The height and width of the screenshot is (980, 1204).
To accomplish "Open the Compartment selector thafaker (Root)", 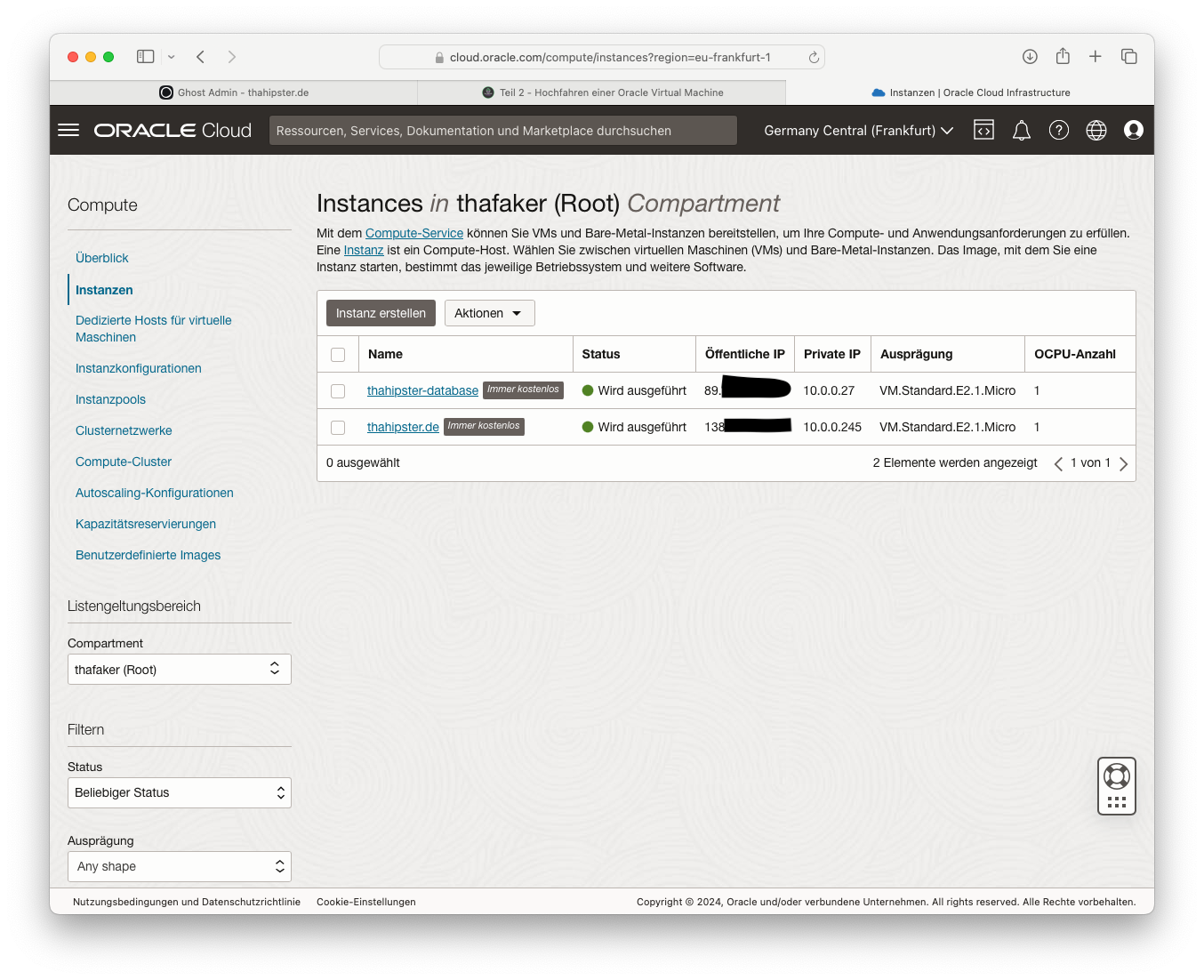I will pyautogui.click(x=179, y=670).
